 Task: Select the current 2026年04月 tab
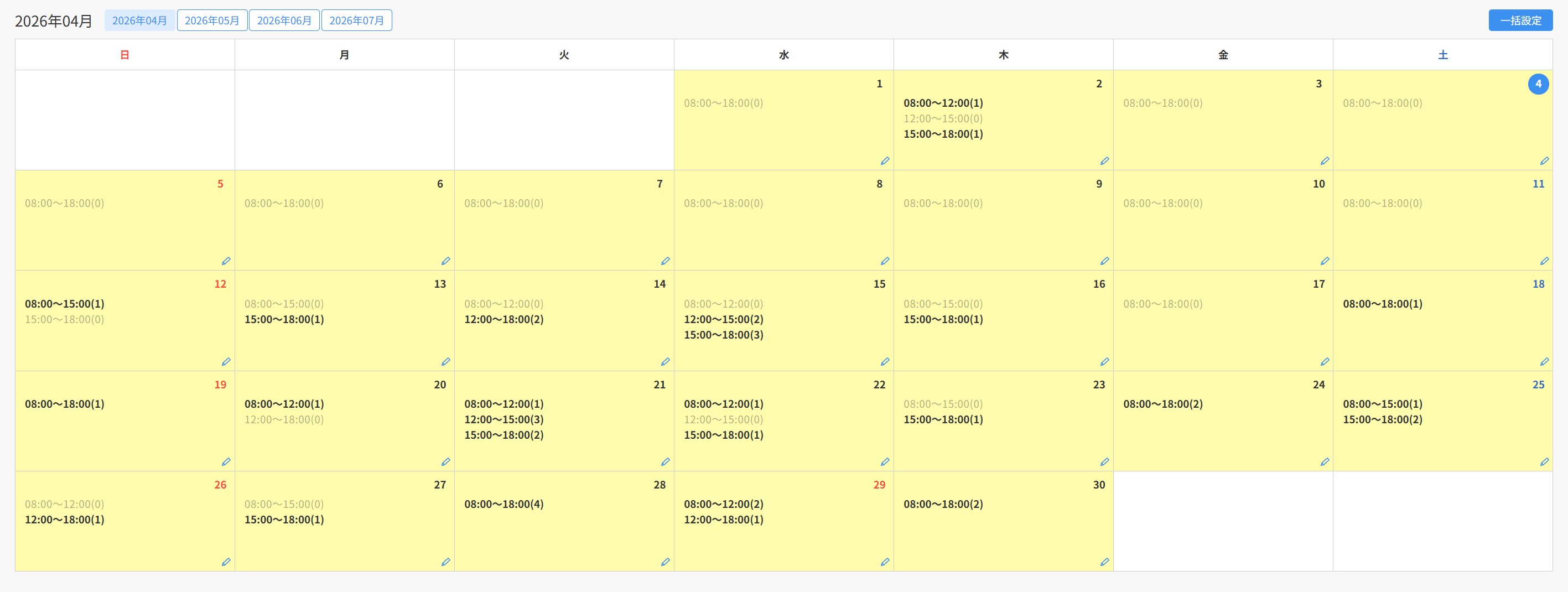[x=139, y=20]
